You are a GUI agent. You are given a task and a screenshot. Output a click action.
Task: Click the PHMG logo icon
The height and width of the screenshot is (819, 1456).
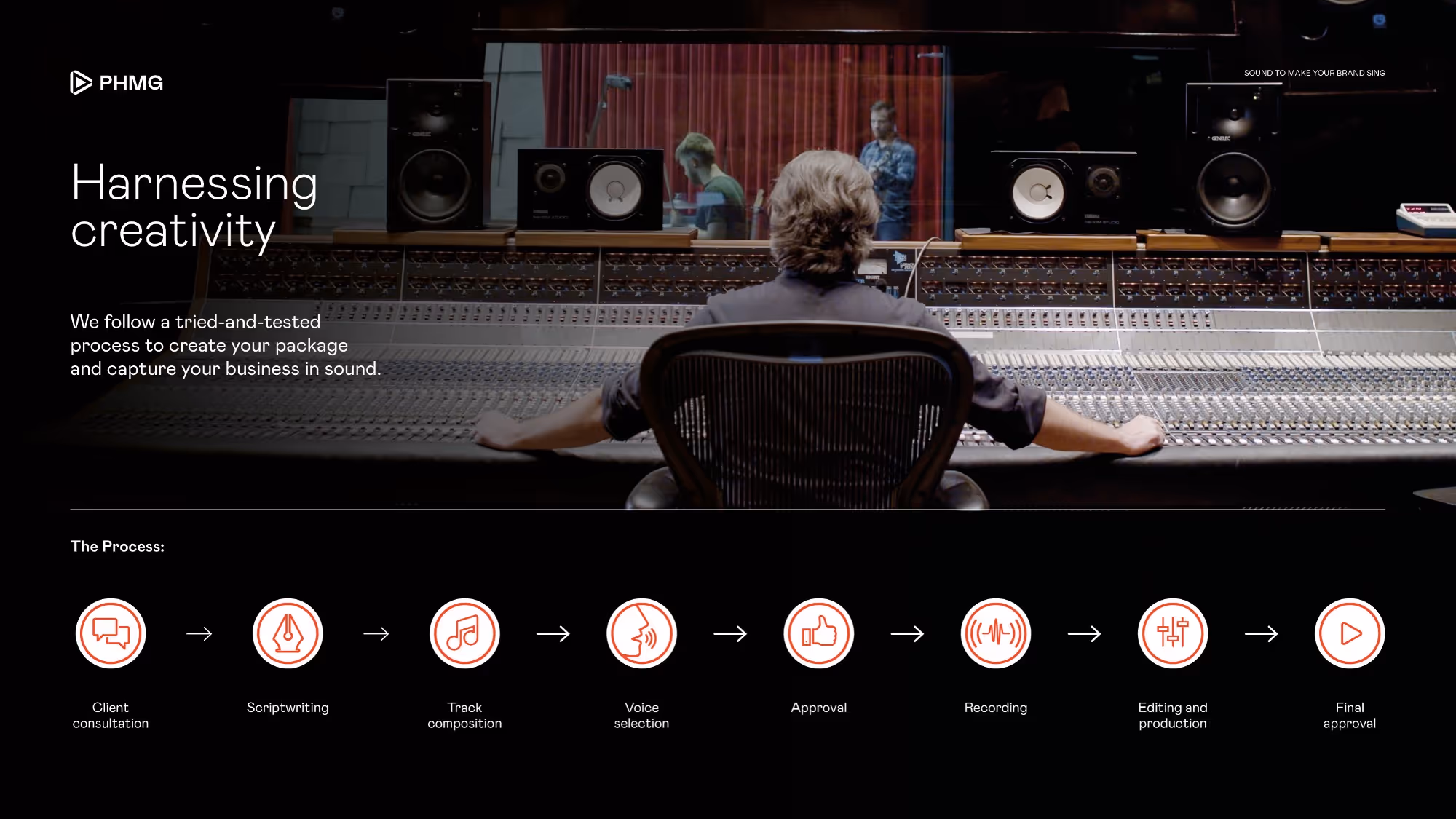[x=81, y=82]
